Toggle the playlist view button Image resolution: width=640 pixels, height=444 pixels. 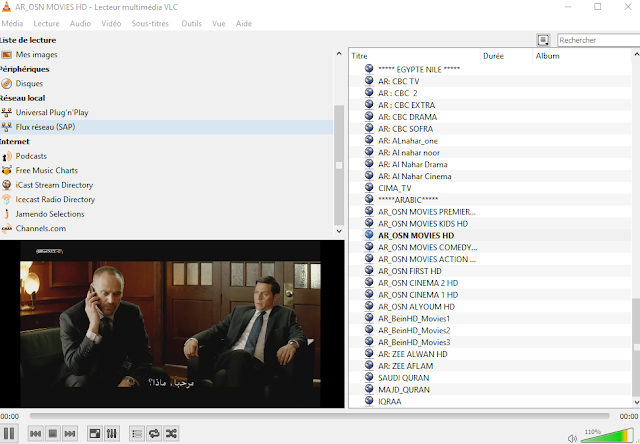pyautogui.click(x=137, y=433)
